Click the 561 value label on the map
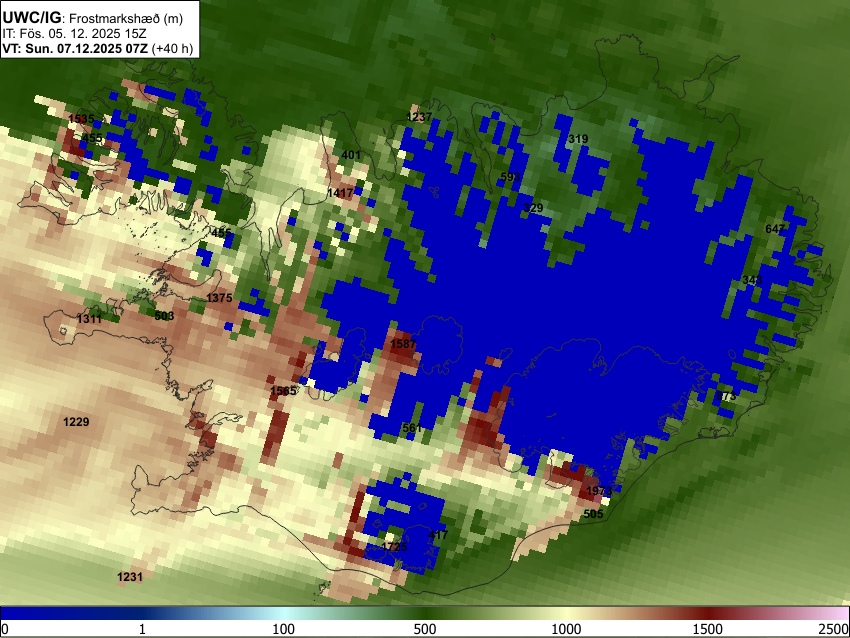The height and width of the screenshot is (638, 850). (412, 428)
